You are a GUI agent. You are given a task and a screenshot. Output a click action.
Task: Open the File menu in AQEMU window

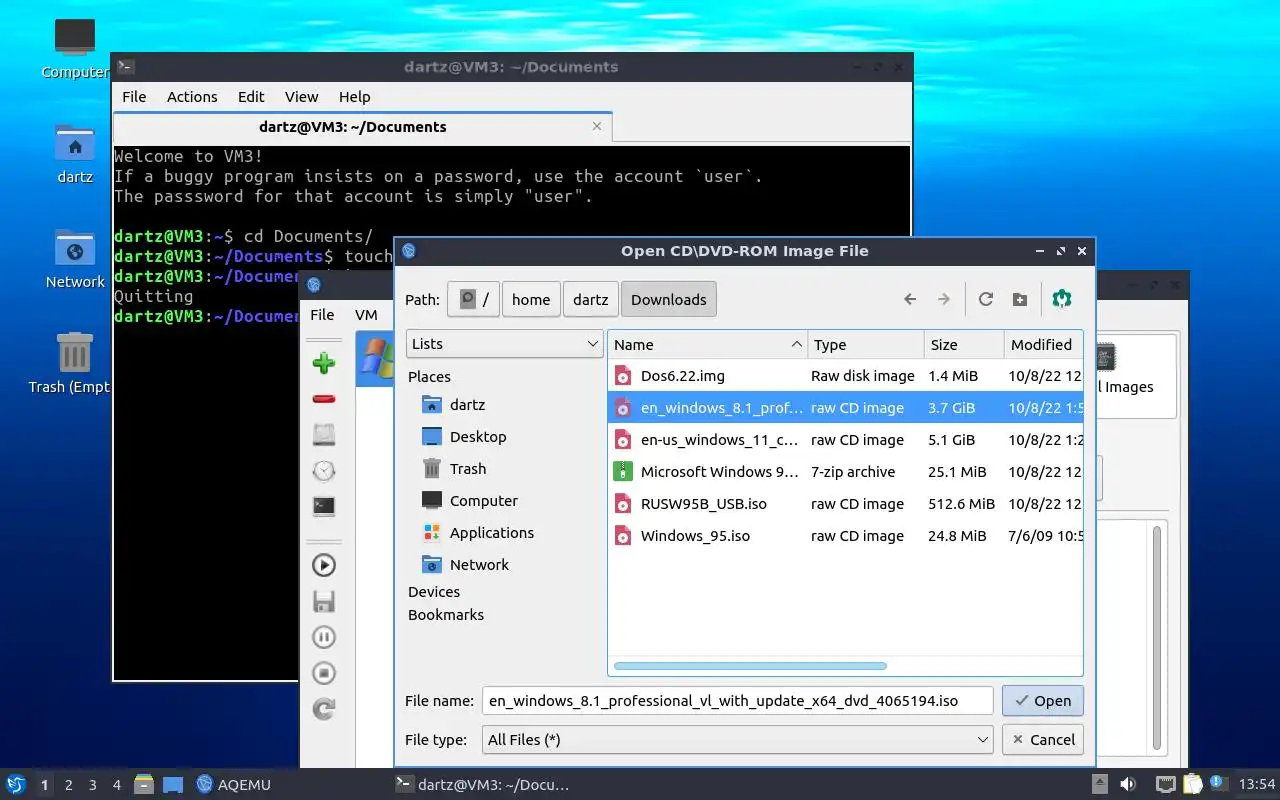click(x=322, y=314)
